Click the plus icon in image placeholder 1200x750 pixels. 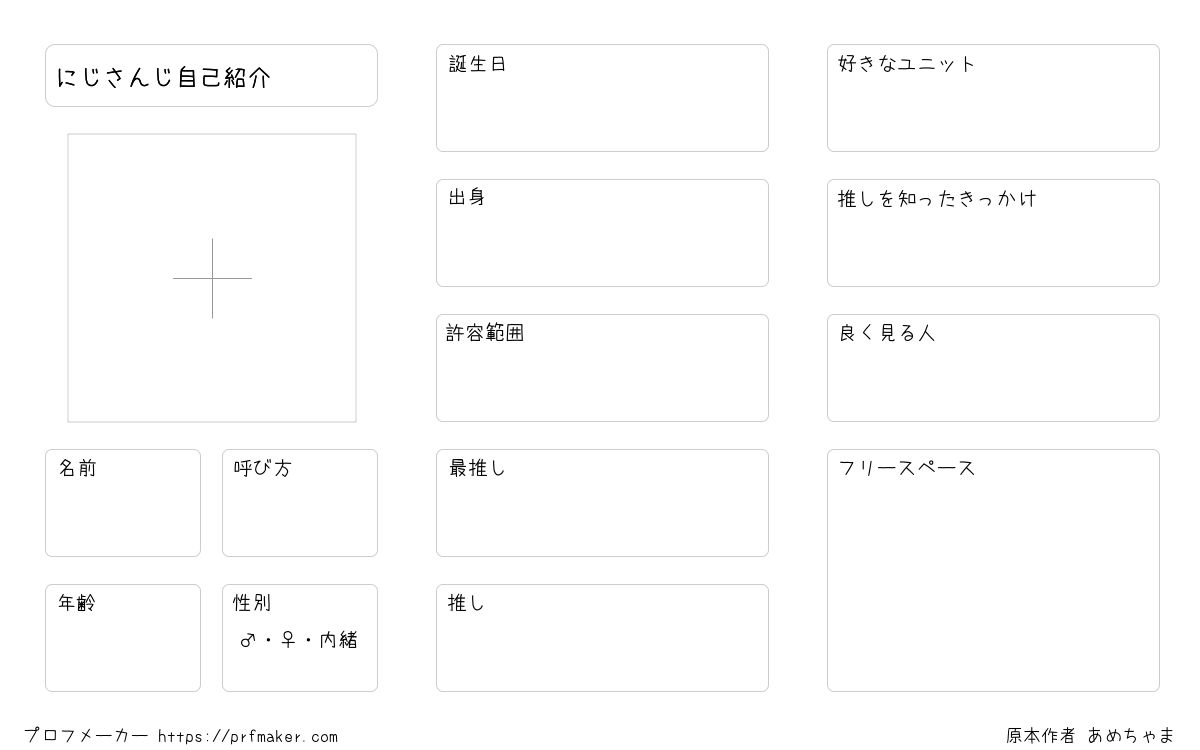[212, 278]
